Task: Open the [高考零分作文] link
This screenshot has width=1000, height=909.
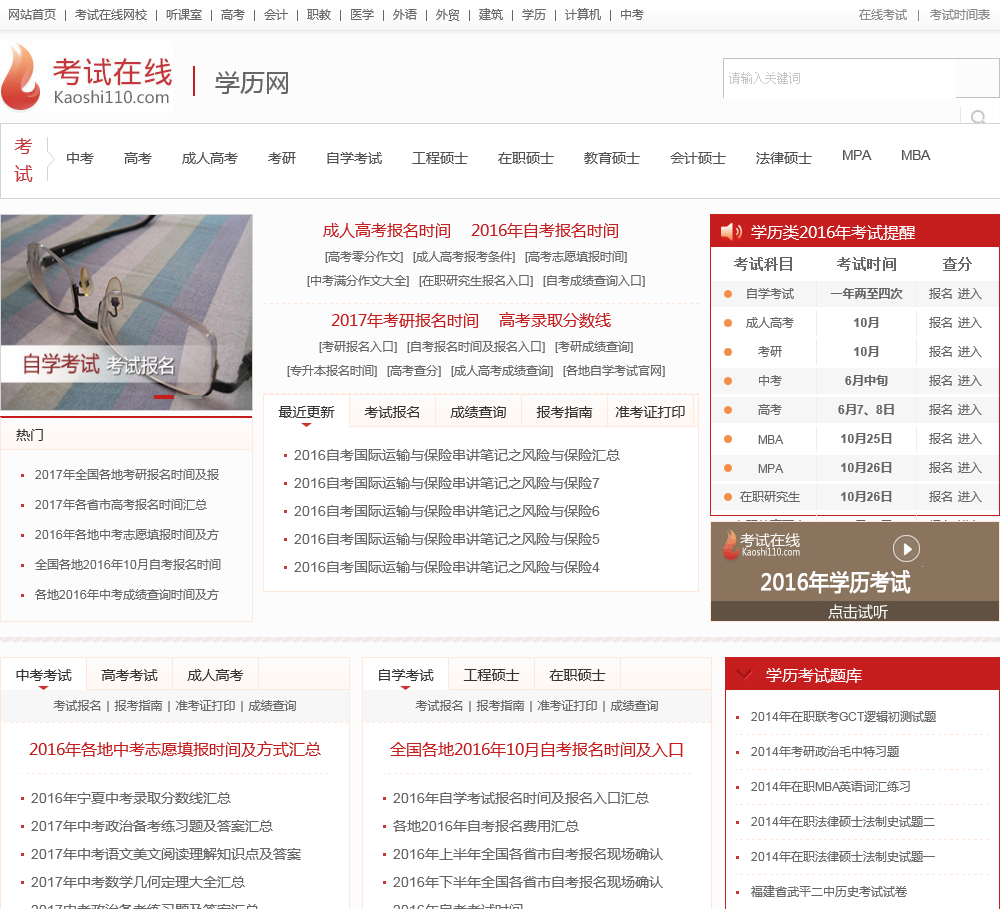Action: pos(364,257)
